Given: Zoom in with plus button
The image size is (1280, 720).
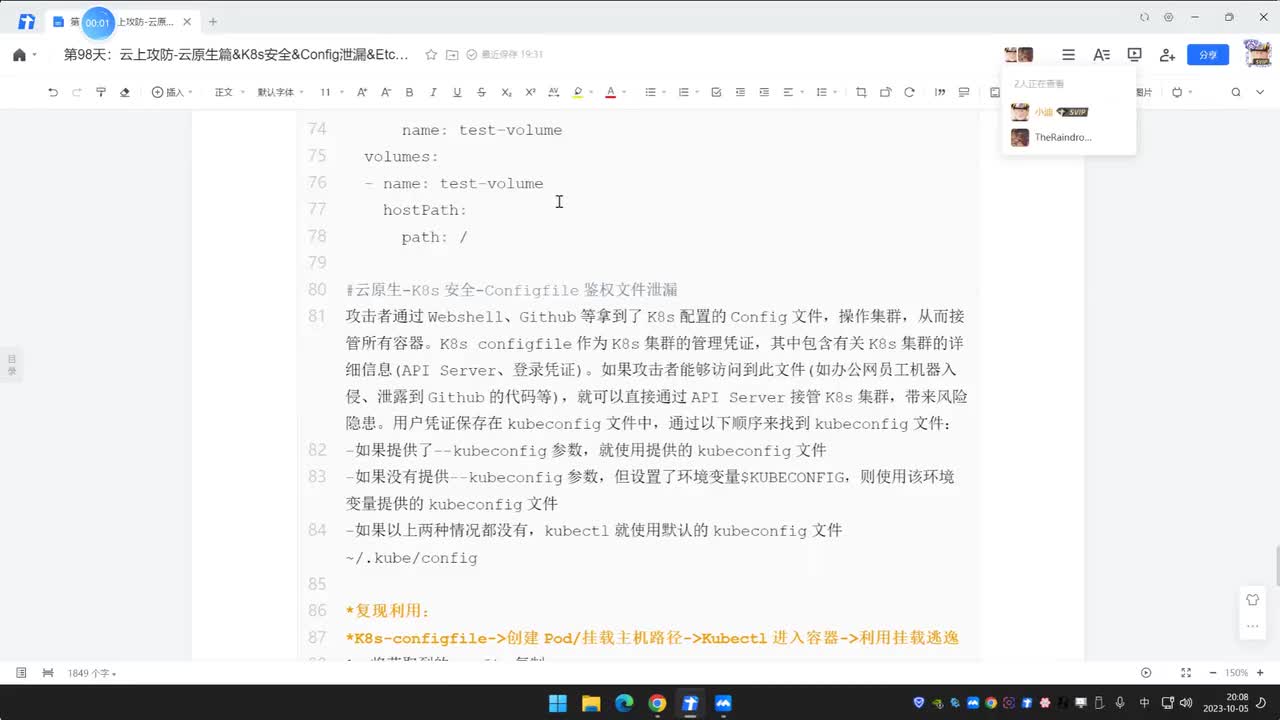Looking at the screenshot, I should 1259,673.
